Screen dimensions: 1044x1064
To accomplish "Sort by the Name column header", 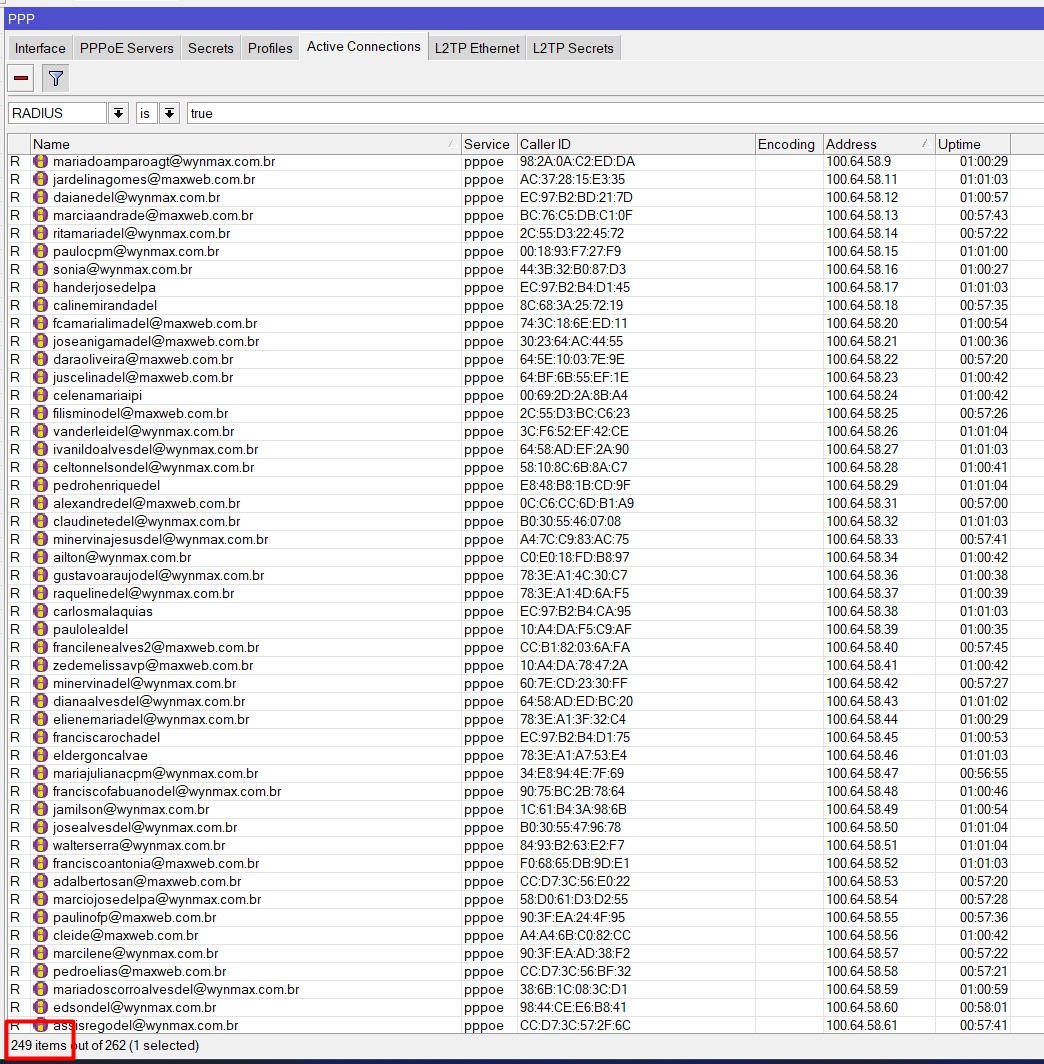I will point(245,144).
